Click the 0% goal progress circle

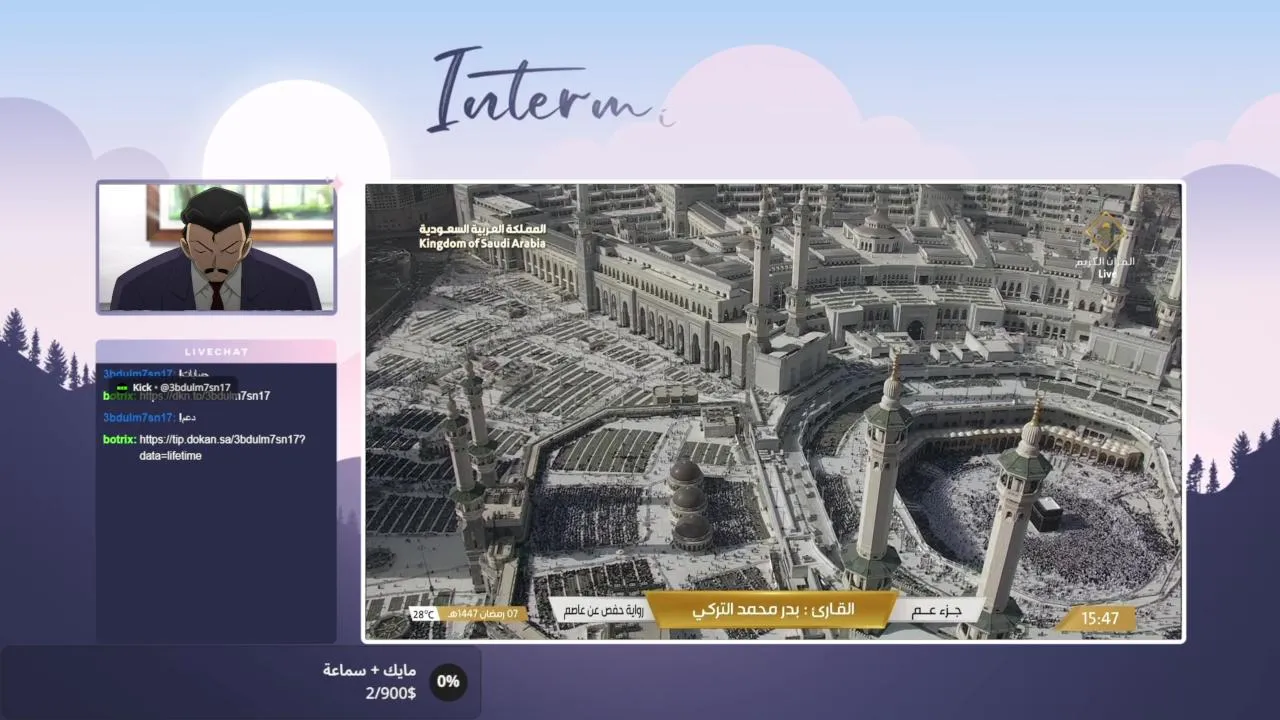click(448, 681)
